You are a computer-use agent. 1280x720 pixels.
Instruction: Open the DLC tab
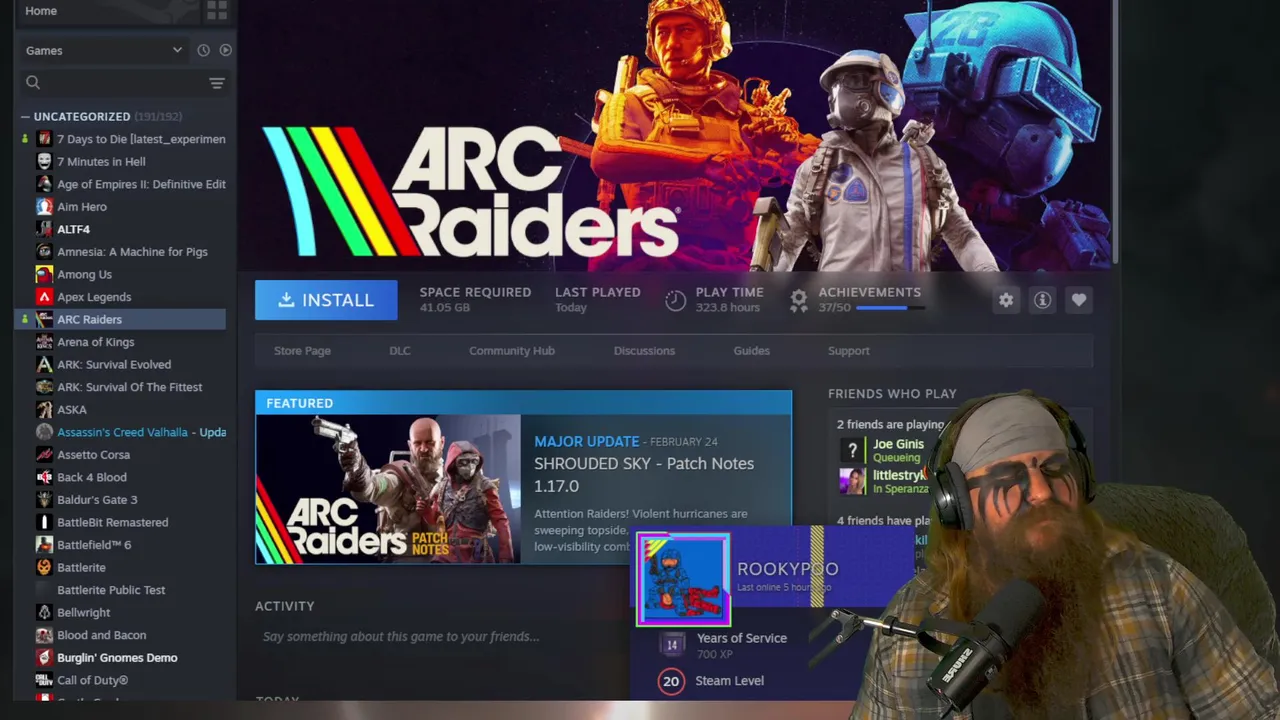pos(400,351)
